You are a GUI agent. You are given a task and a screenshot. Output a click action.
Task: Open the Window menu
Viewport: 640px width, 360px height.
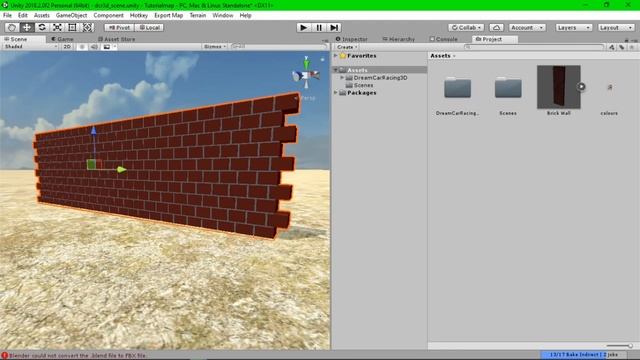pos(222,15)
